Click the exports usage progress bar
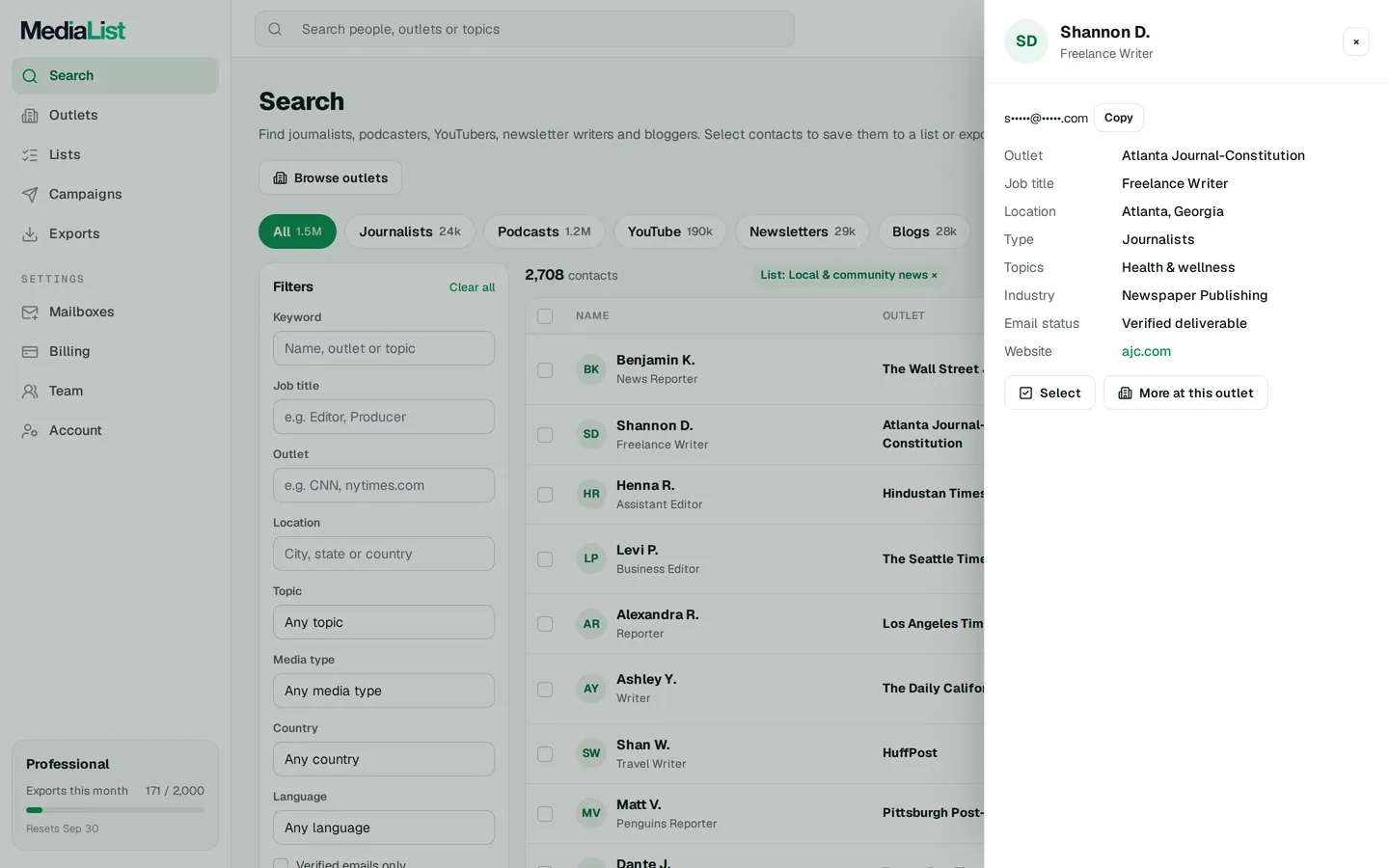This screenshot has height=868, width=1389. pos(115,810)
